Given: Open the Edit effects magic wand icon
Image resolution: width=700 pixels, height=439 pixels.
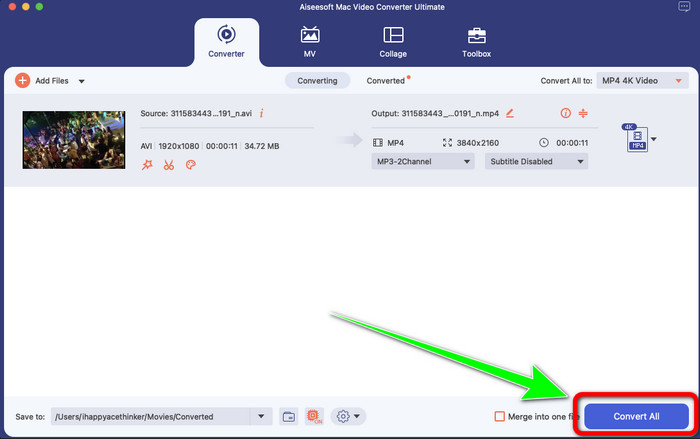Looking at the screenshot, I should (x=147, y=165).
